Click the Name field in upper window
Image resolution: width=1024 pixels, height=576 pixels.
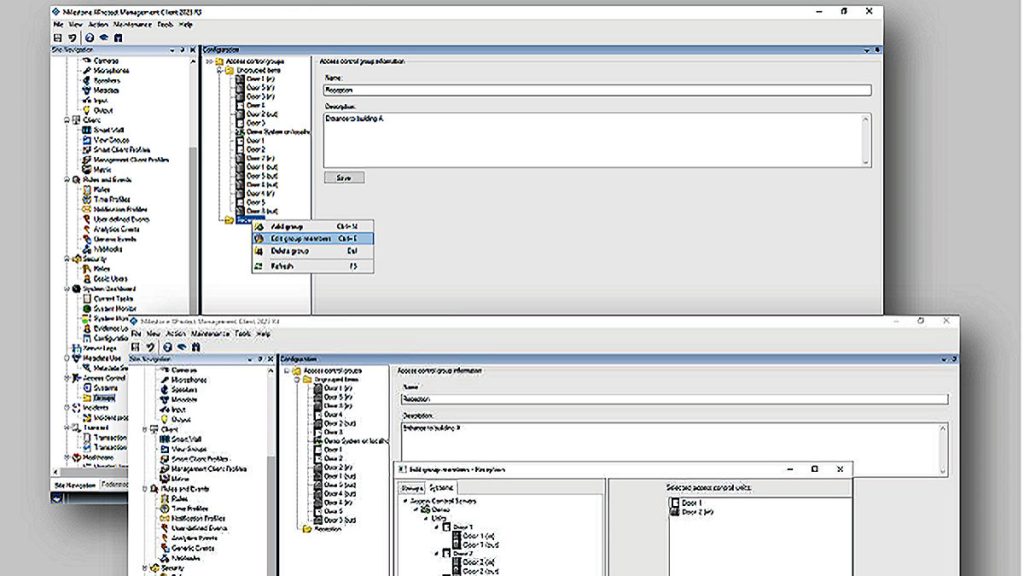click(x=597, y=90)
